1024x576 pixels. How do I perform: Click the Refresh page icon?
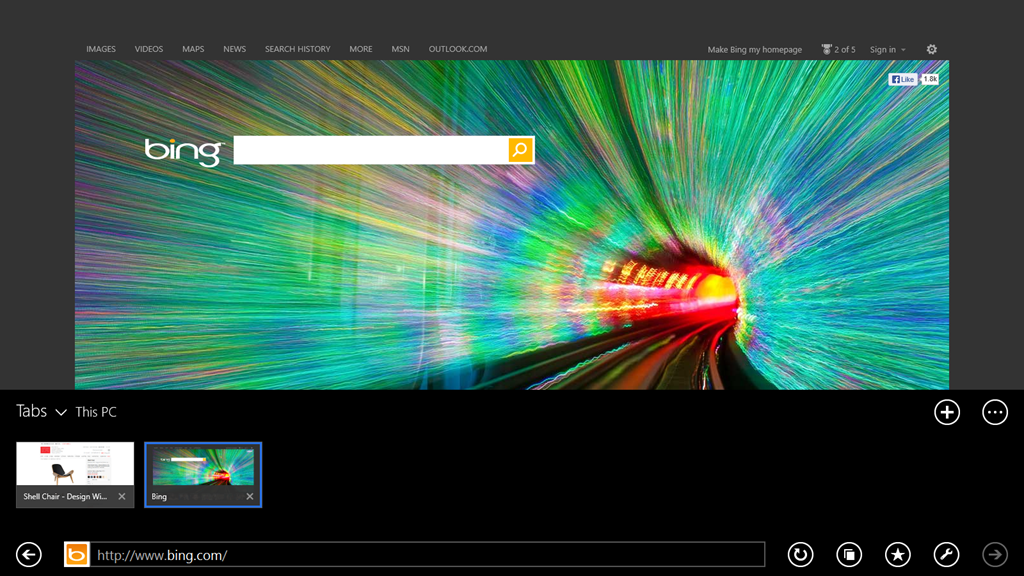pos(800,554)
